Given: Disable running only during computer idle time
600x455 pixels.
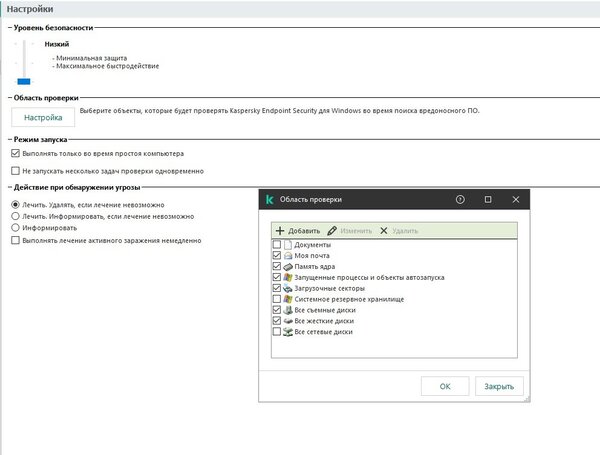Looking at the screenshot, I should coord(15,153).
